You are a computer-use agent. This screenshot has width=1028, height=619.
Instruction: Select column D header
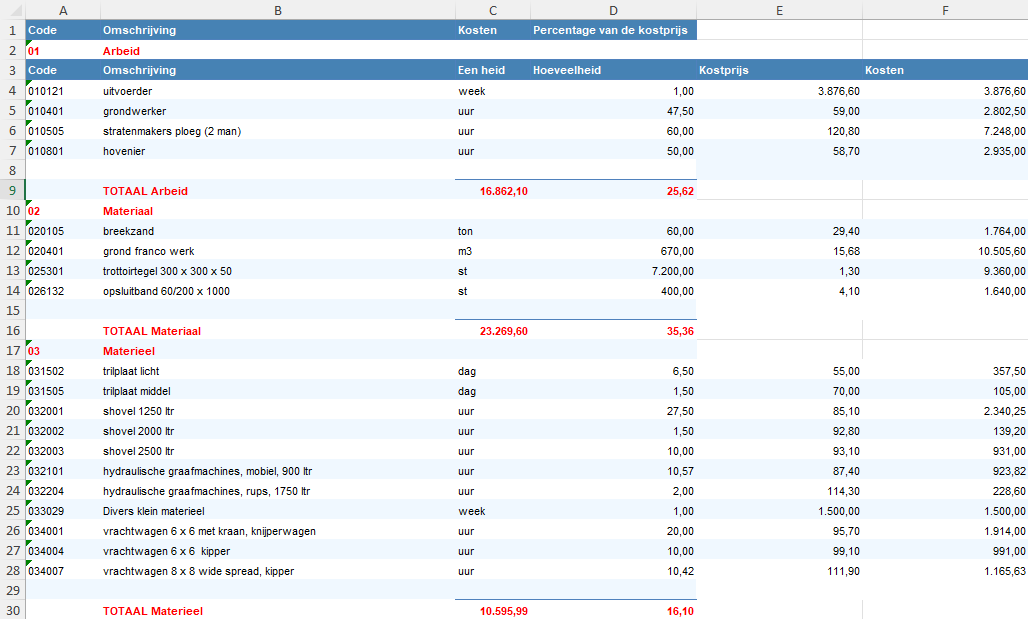613,10
